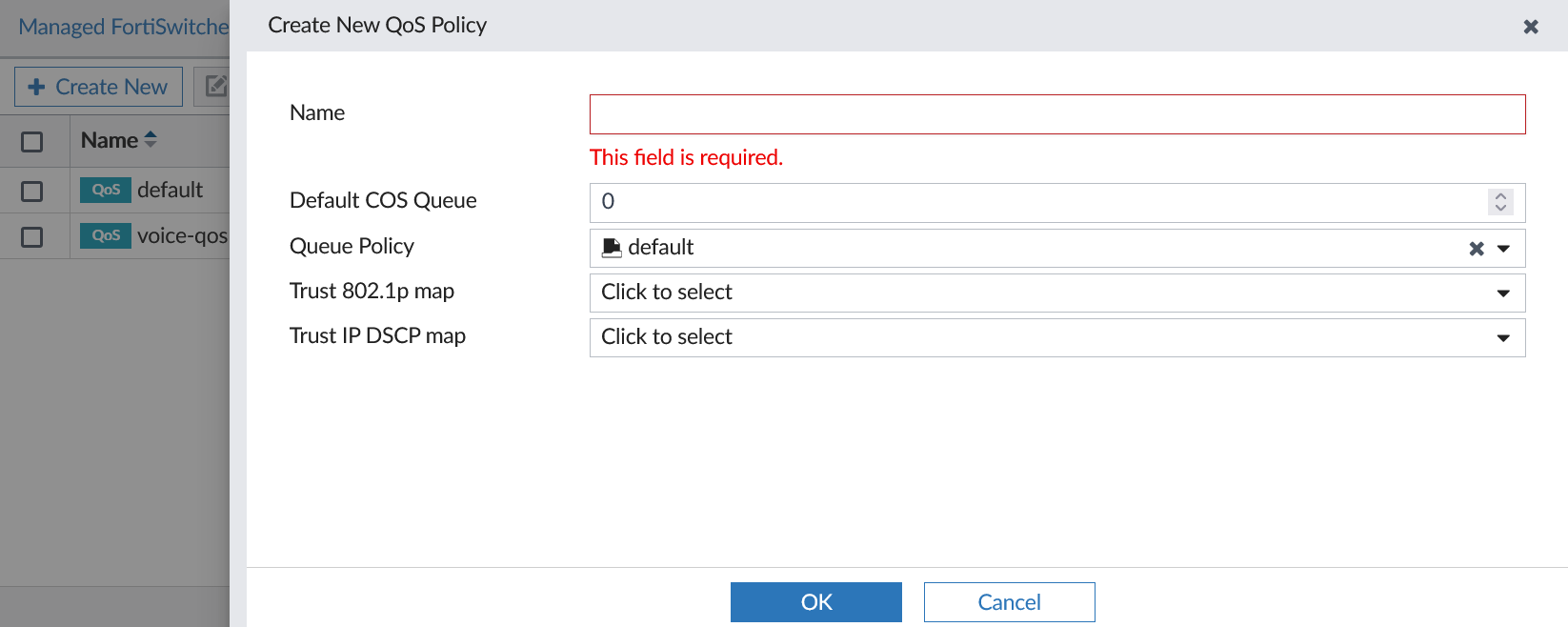Sort the table by Name column arrows

click(x=150, y=140)
